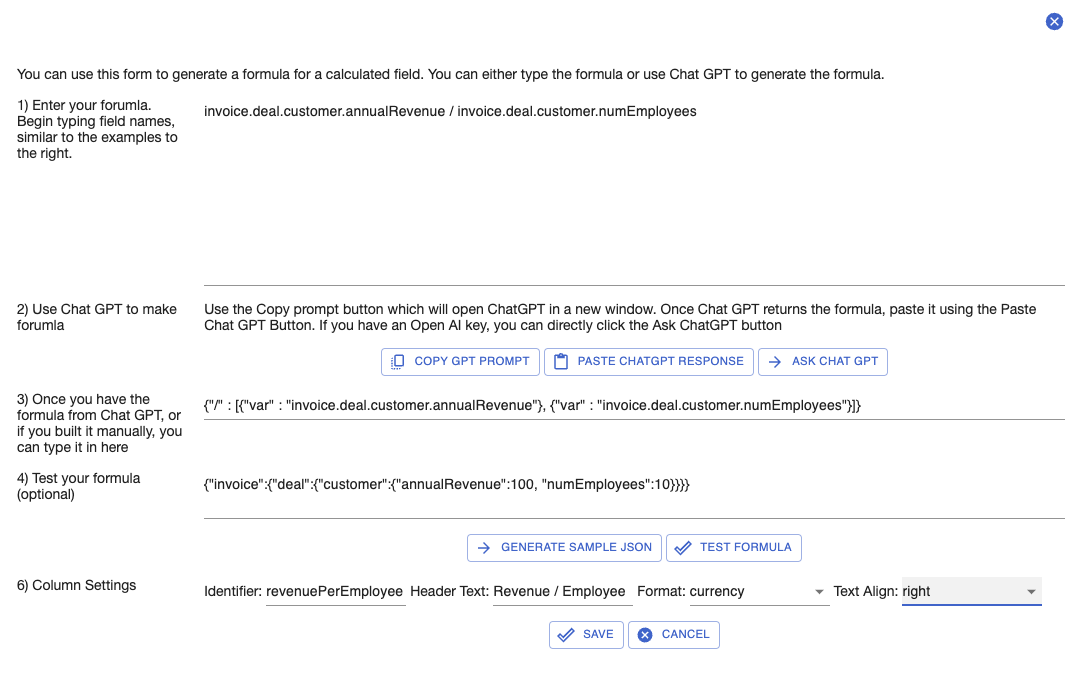Click the Identifier field revenuePerEmployee
This screenshot has width=1082, height=696.
(x=335, y=592)
